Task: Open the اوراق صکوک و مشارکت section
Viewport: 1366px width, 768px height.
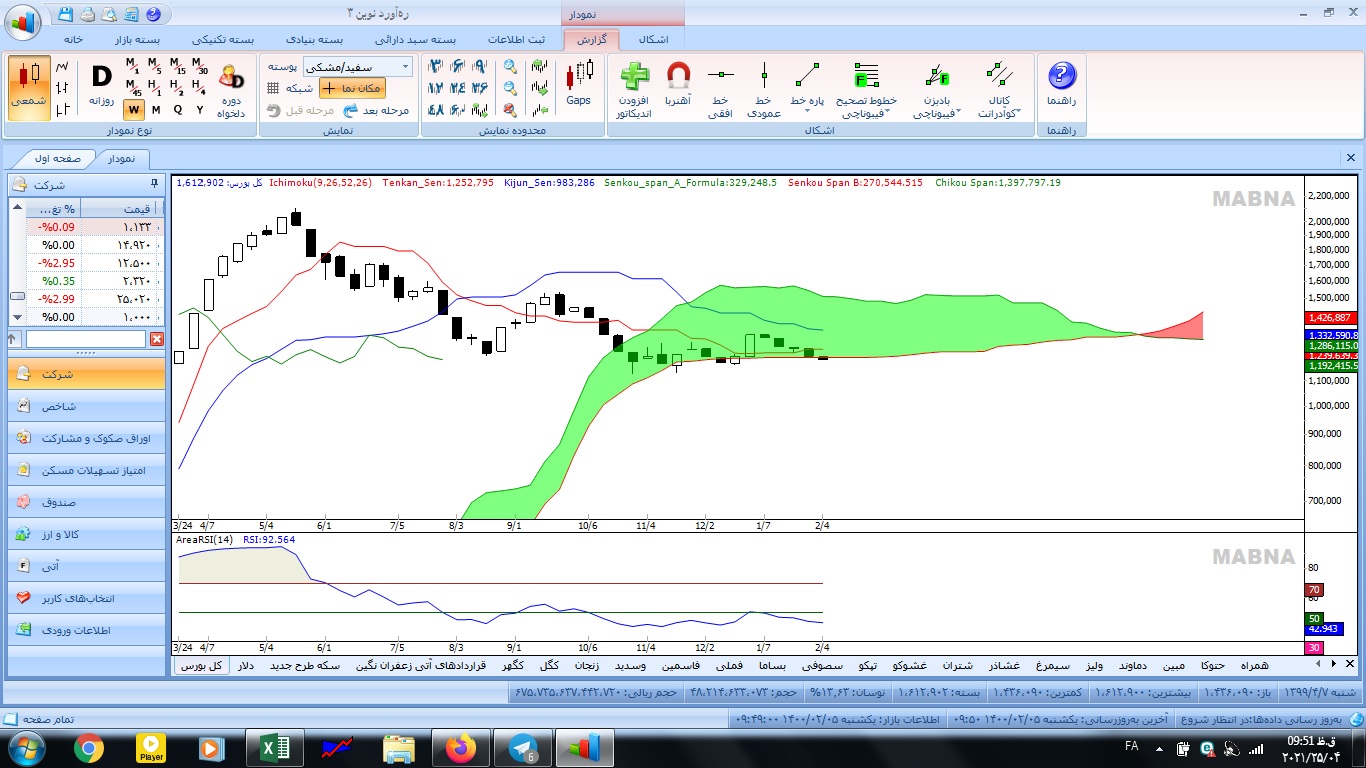Action: tap(86, 438)
